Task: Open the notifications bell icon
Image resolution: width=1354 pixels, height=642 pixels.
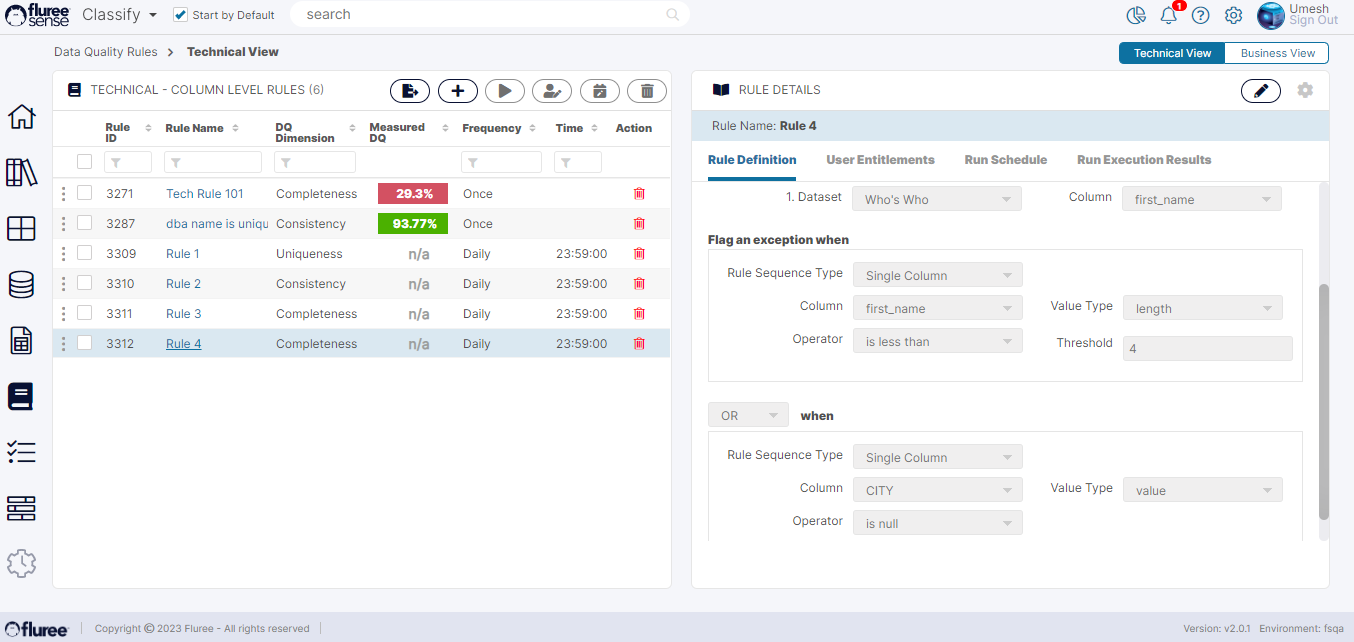Action: pos(1168,15)
